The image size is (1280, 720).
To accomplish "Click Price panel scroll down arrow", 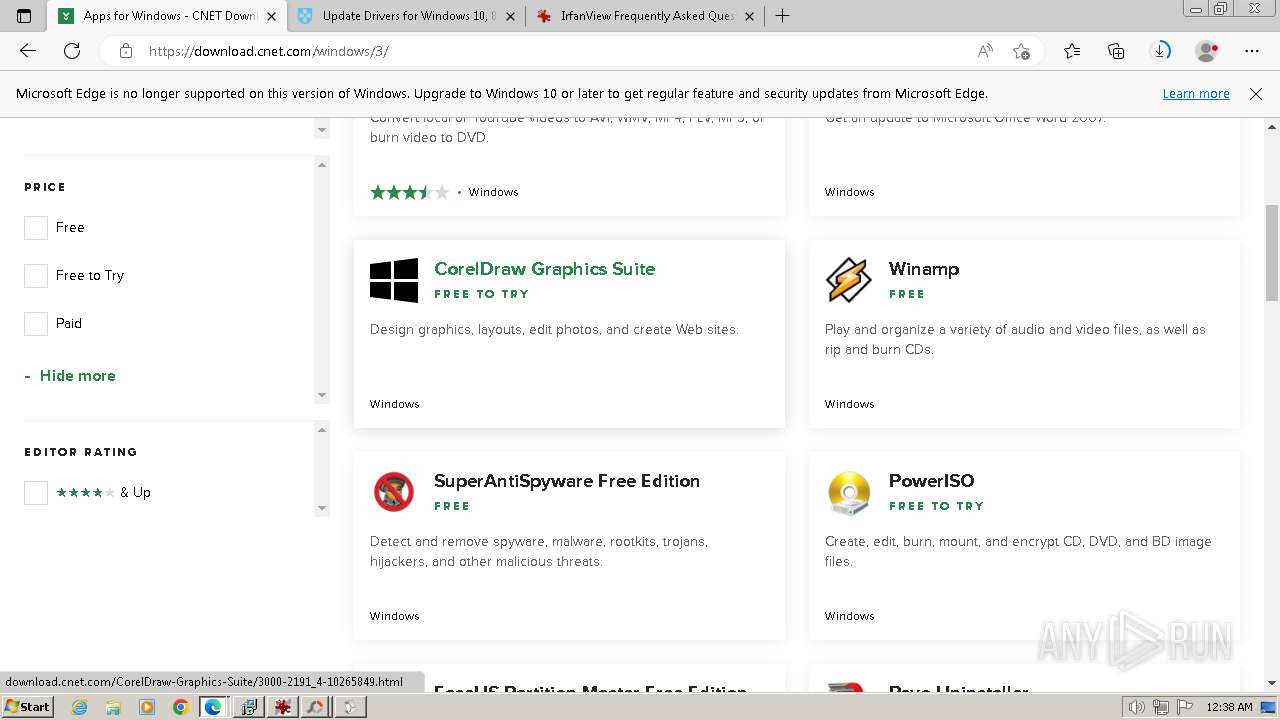I will click(322, 395).
